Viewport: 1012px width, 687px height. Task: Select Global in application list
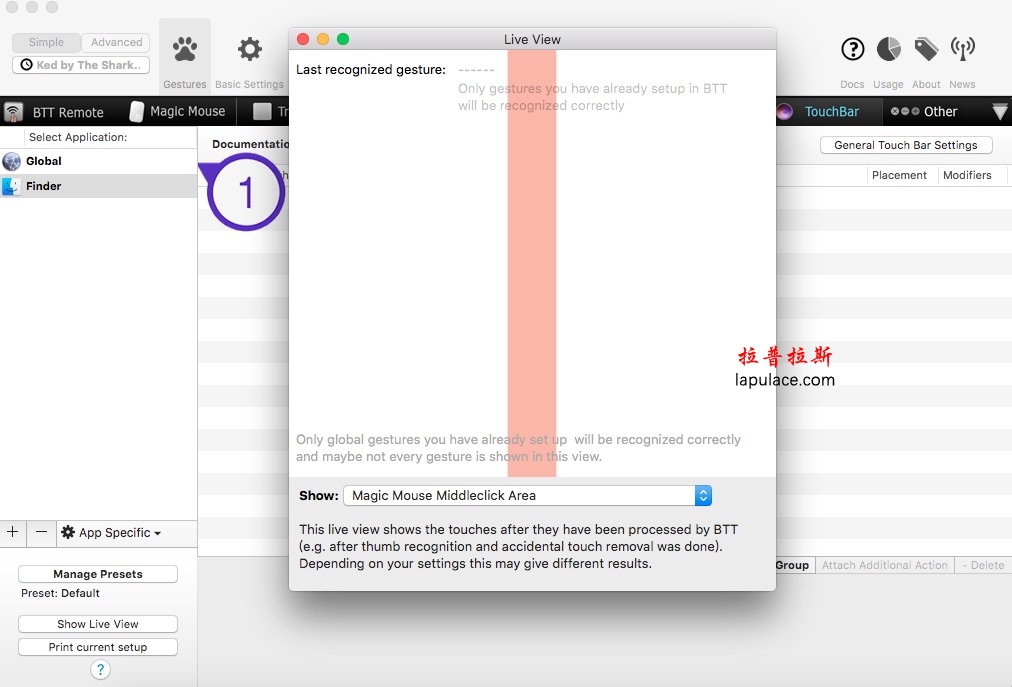pyautogui.click(x=99, y=161)
